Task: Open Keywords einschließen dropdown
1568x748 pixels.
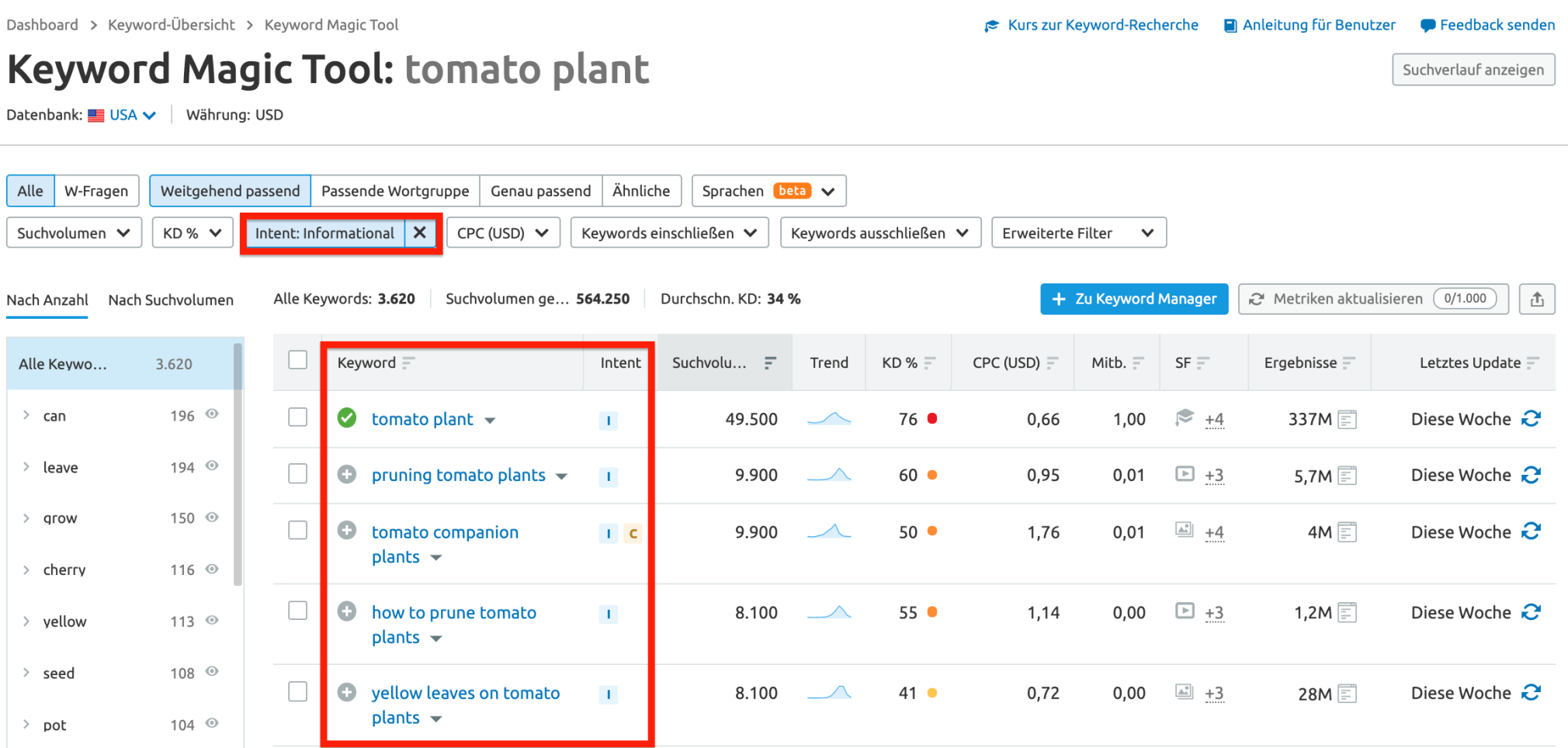Action: [669, 233]
